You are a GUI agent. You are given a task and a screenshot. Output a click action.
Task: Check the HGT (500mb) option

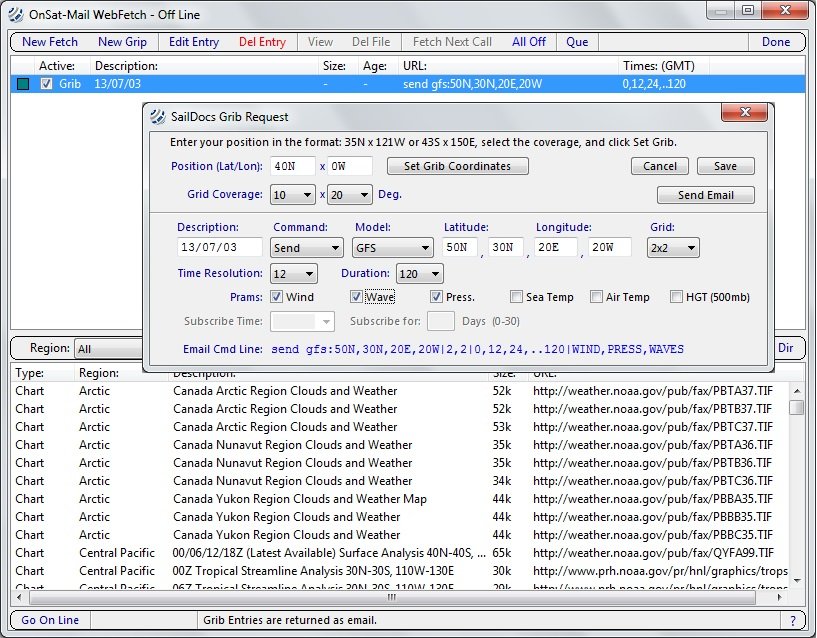coord(677,297)
